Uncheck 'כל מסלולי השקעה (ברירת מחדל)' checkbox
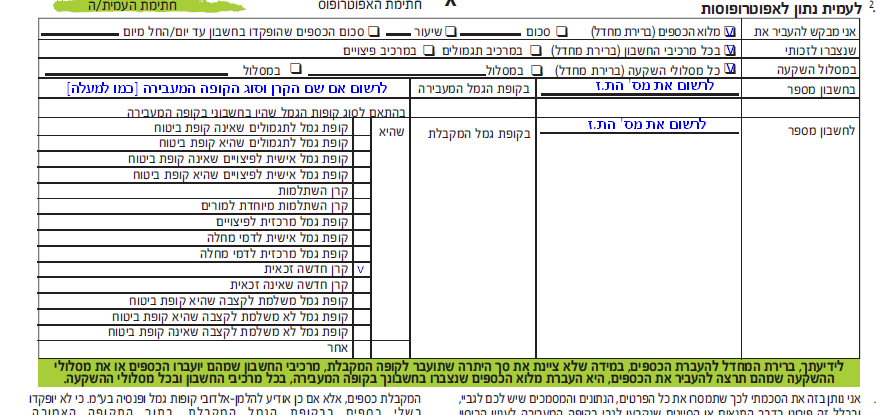The width and height of the screenshot is (876, 415). click(x=730, y=68)
